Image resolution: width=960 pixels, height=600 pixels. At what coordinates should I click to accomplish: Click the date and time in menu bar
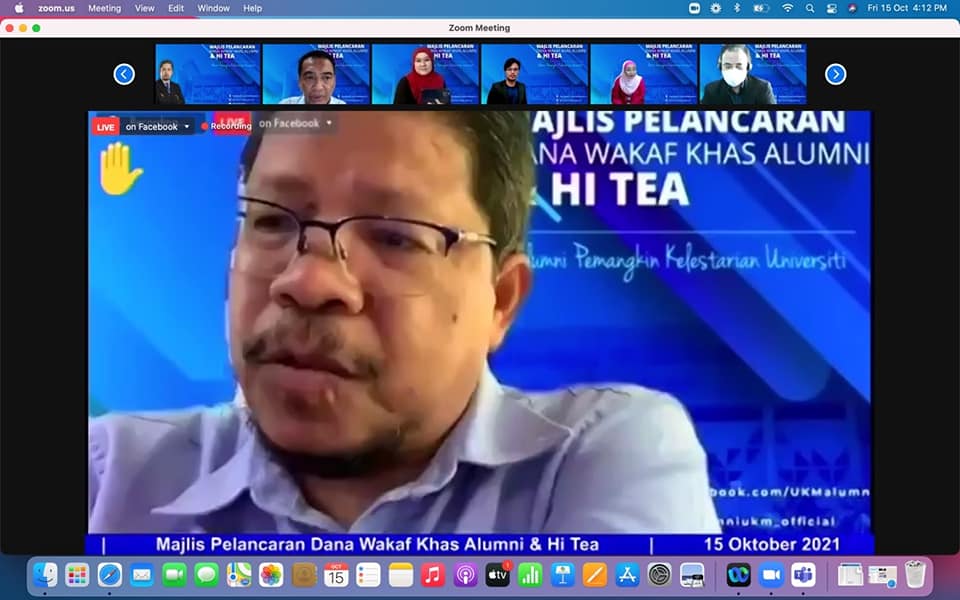[x=906, y=8]
